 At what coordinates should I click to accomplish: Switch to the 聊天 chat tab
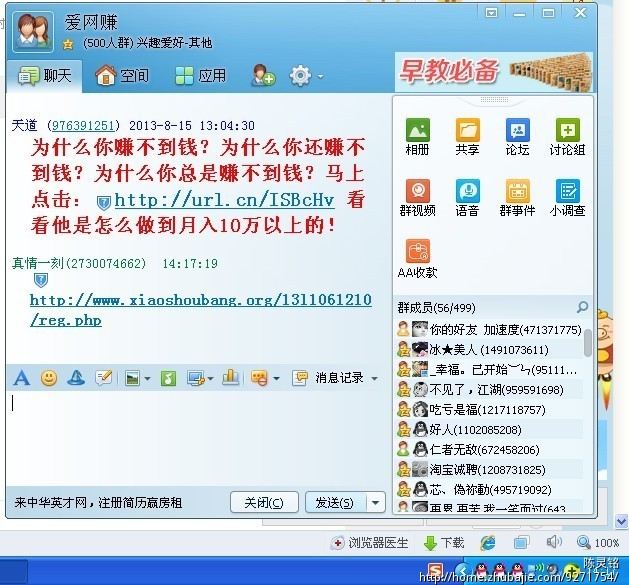45,75
